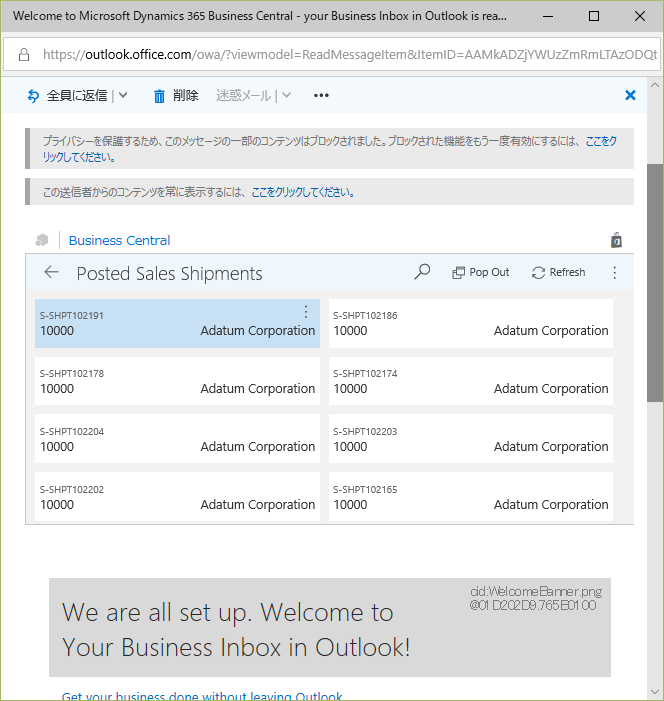Open the vertical ellipsis menu beside Refresh
The width and height of the screenshot is (664, 701).
[615, 272]
